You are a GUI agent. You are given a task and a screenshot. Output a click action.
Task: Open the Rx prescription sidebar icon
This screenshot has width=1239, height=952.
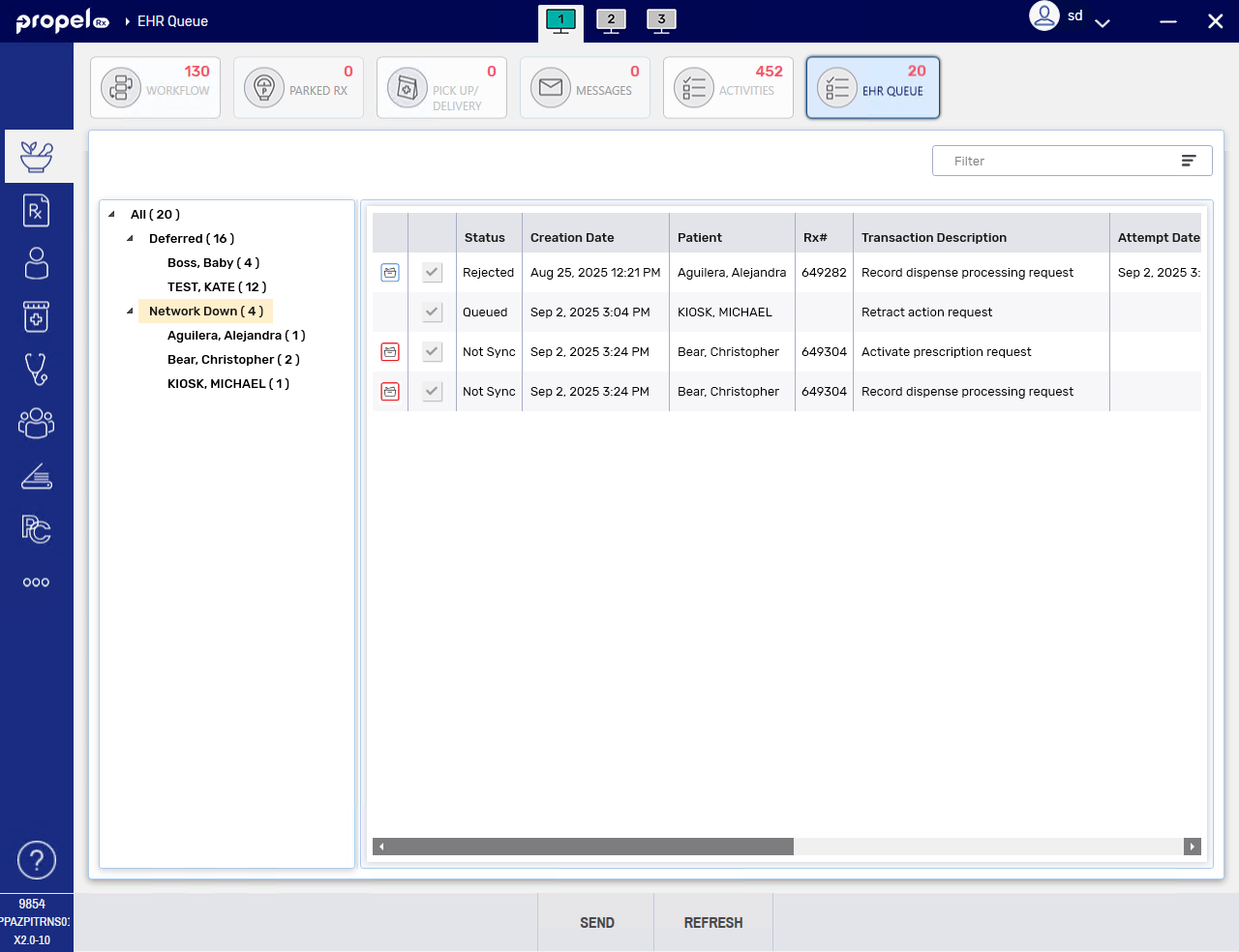click(x=36, y=210)
